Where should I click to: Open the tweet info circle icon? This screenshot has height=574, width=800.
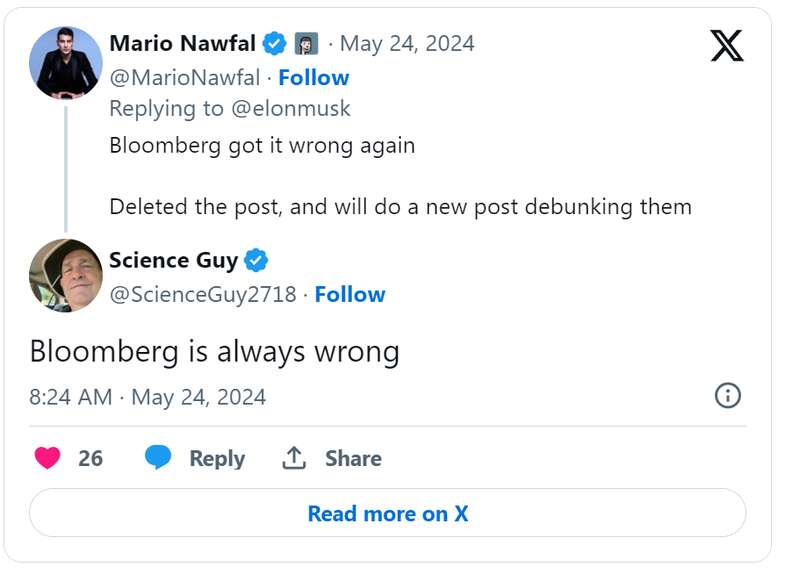(728, 396)
